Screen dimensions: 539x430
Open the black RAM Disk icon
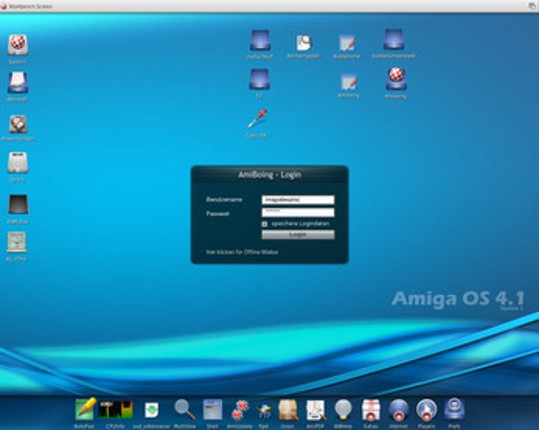click(x=18, y=205)
